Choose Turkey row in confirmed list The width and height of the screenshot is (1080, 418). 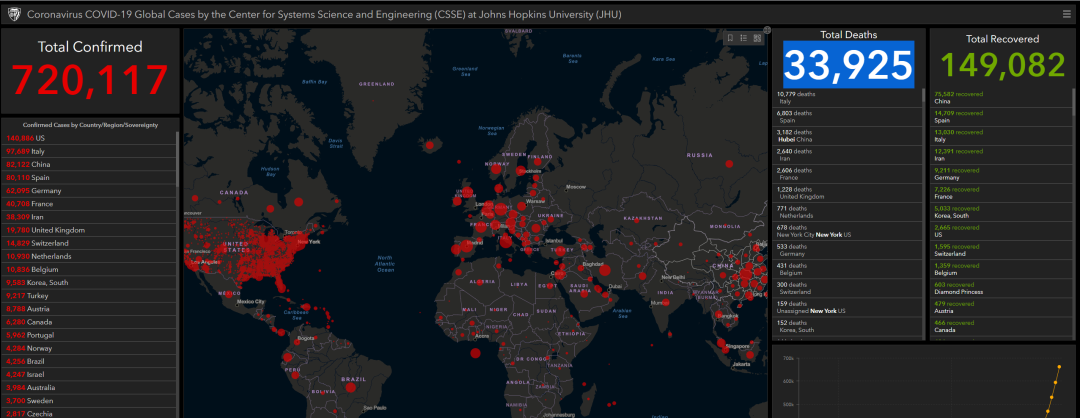coord(38,295)
